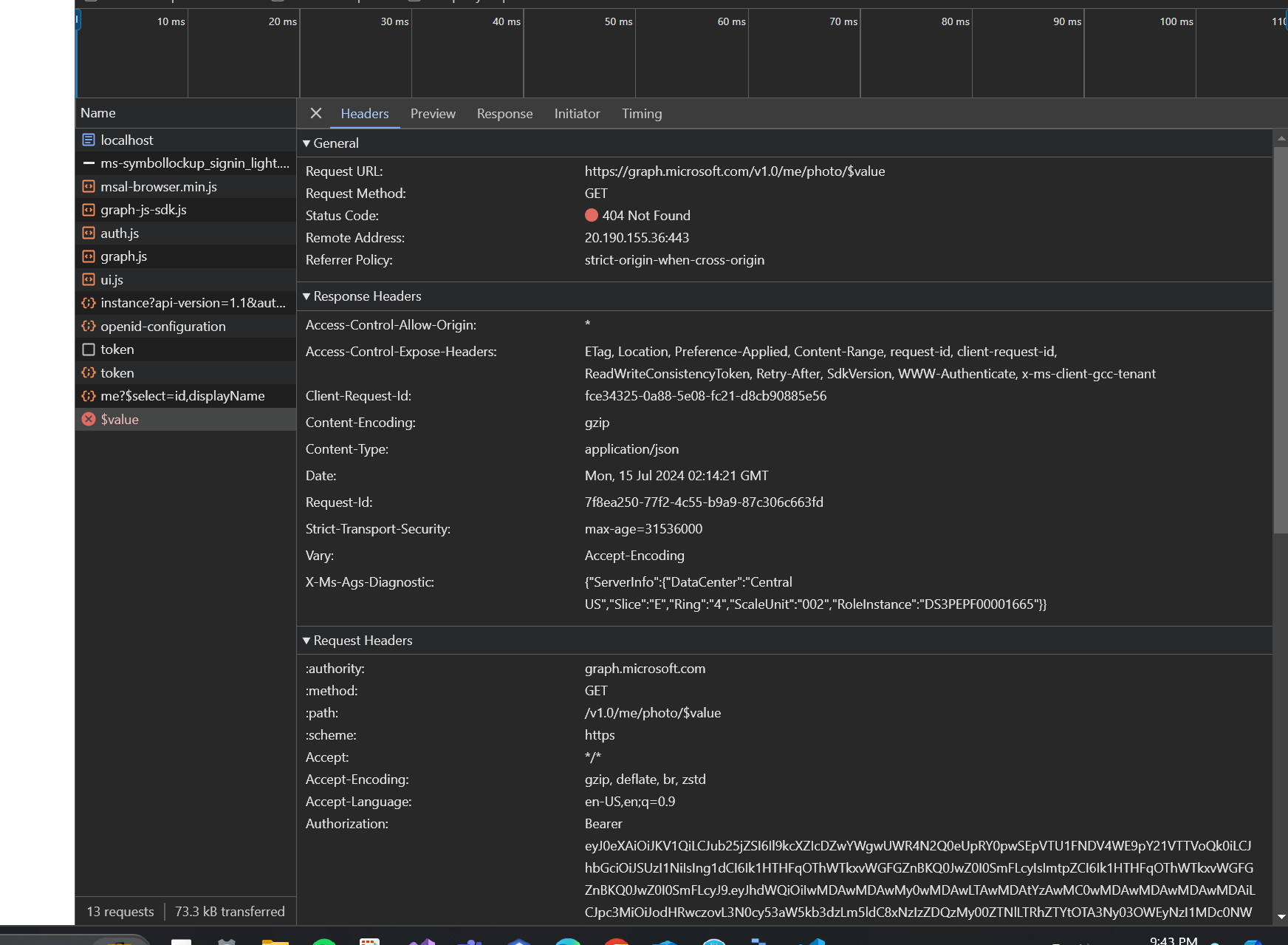Select the Date value Mon, 15 Jul 2024

tap(676, 476)
